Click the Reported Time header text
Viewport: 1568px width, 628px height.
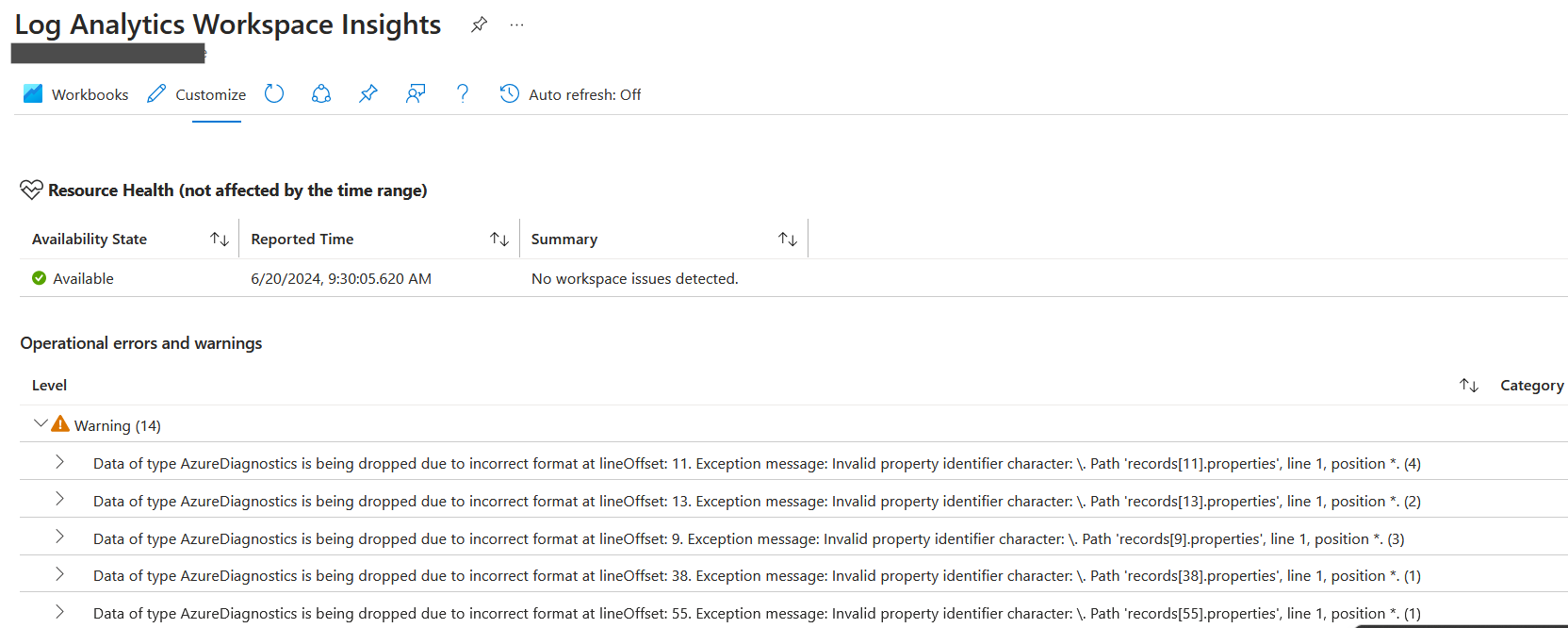(x=302, y=240)
